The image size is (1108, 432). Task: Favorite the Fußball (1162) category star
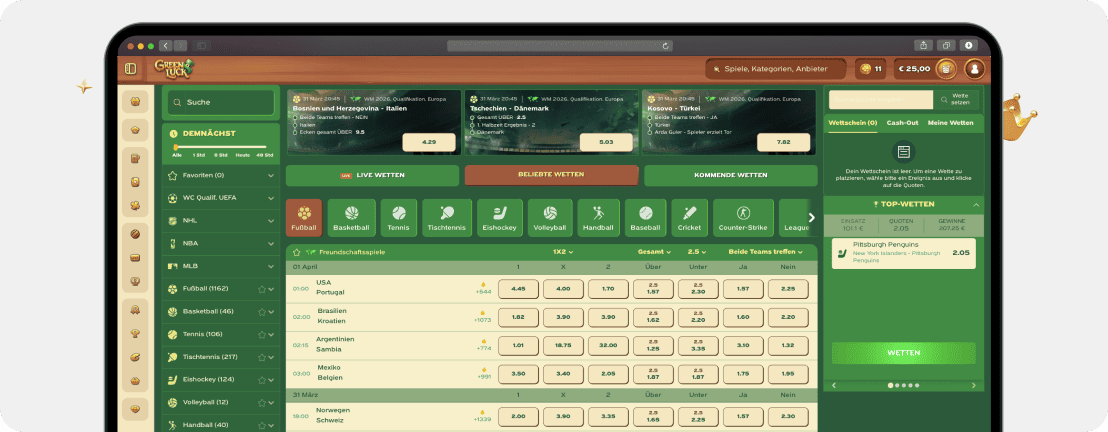tap(261, 289)
